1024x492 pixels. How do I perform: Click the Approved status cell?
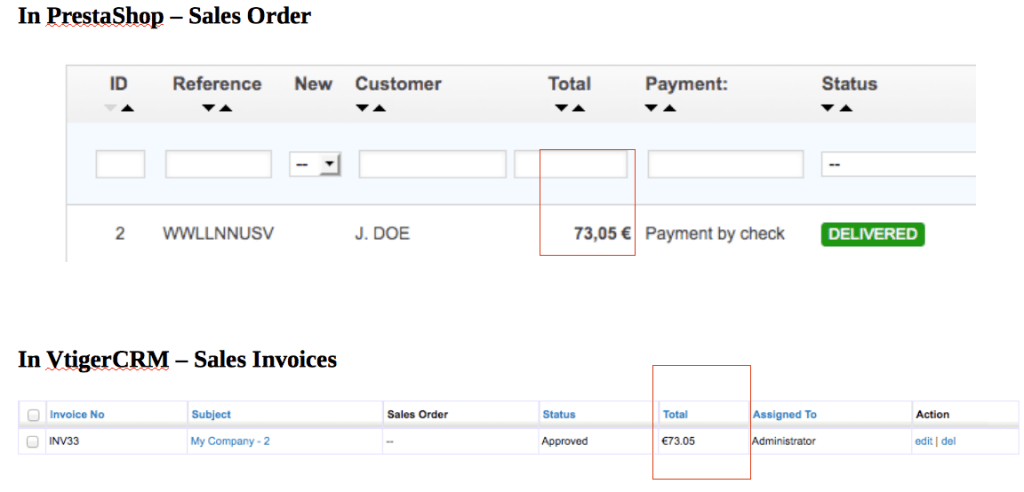click(x=564, y=441)
